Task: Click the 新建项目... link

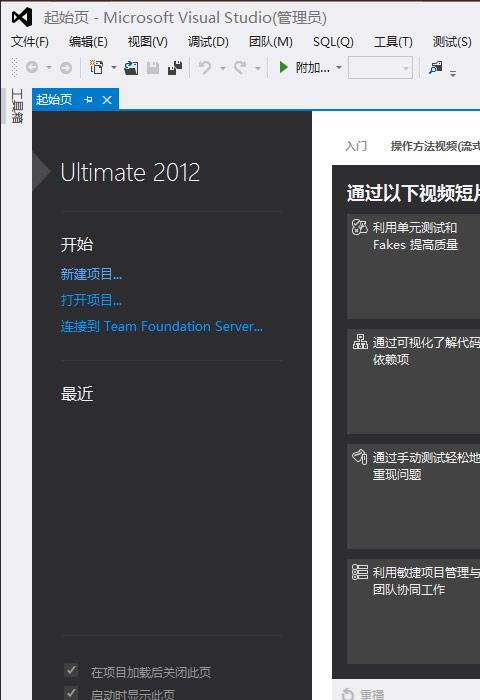Action: pyautogui.click(x=91, y=274)
